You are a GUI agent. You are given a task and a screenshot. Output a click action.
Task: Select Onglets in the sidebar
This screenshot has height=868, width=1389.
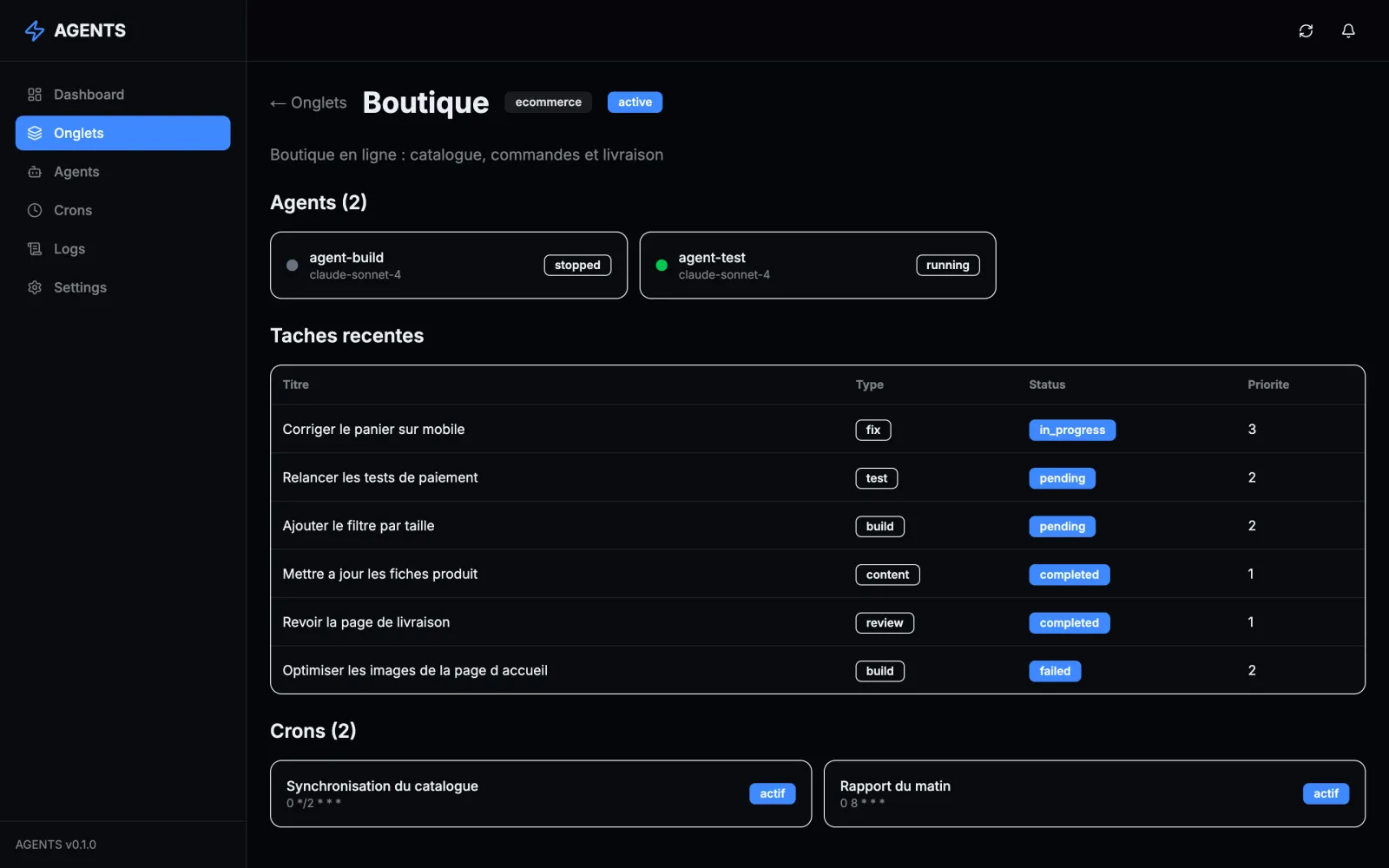pyautogui.click(x=123, y=133)
